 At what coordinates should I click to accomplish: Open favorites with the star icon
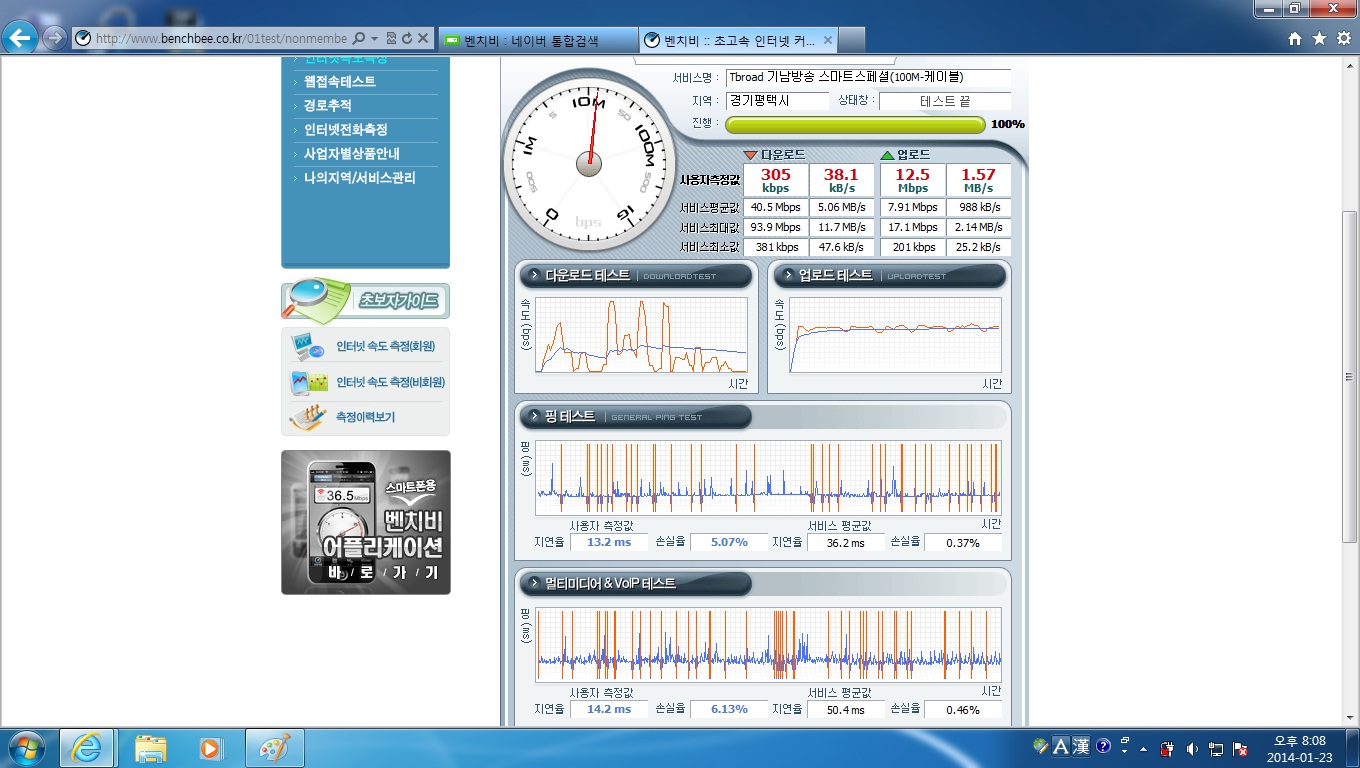(x=1319, y=38)
